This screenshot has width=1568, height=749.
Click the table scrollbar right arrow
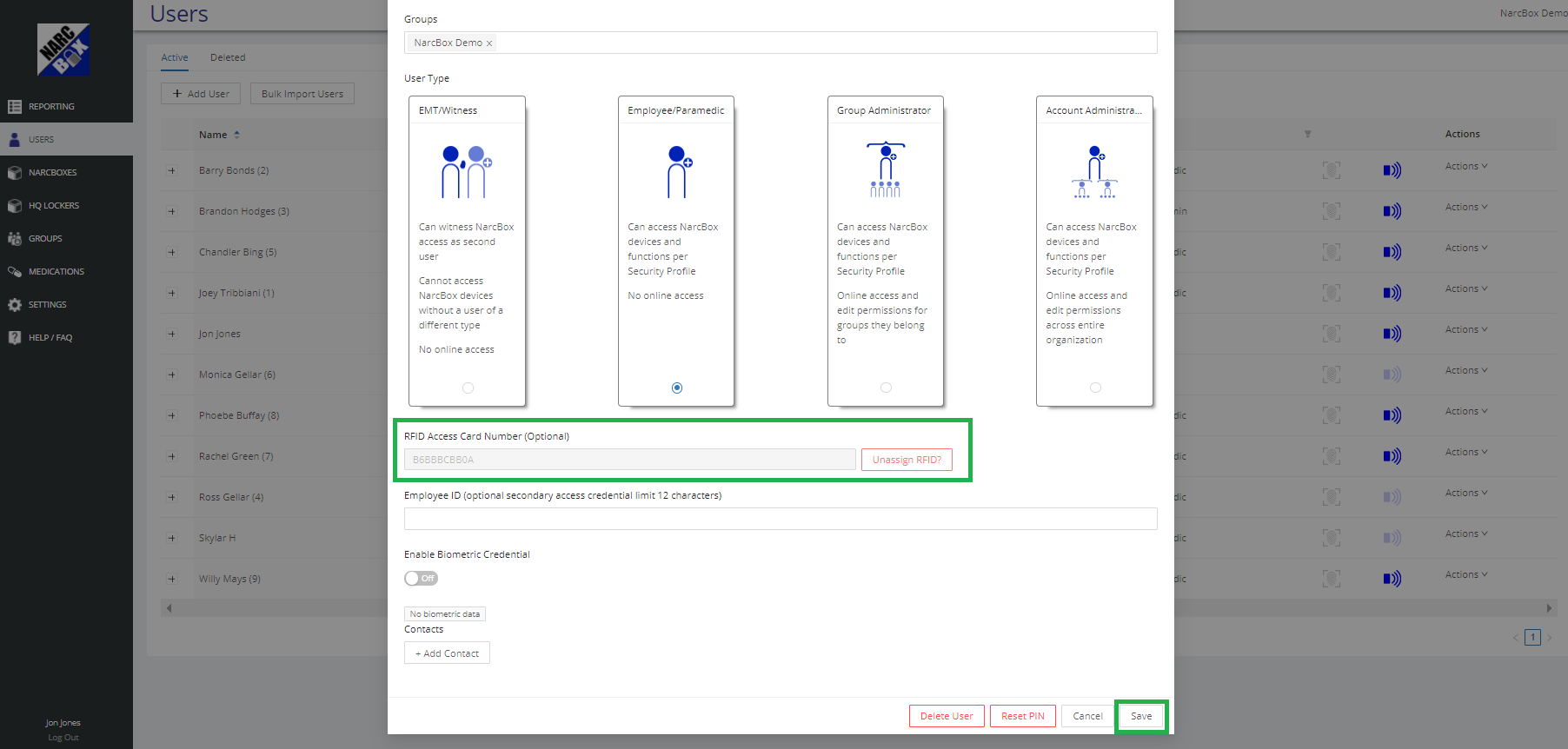click(1549, 608)
